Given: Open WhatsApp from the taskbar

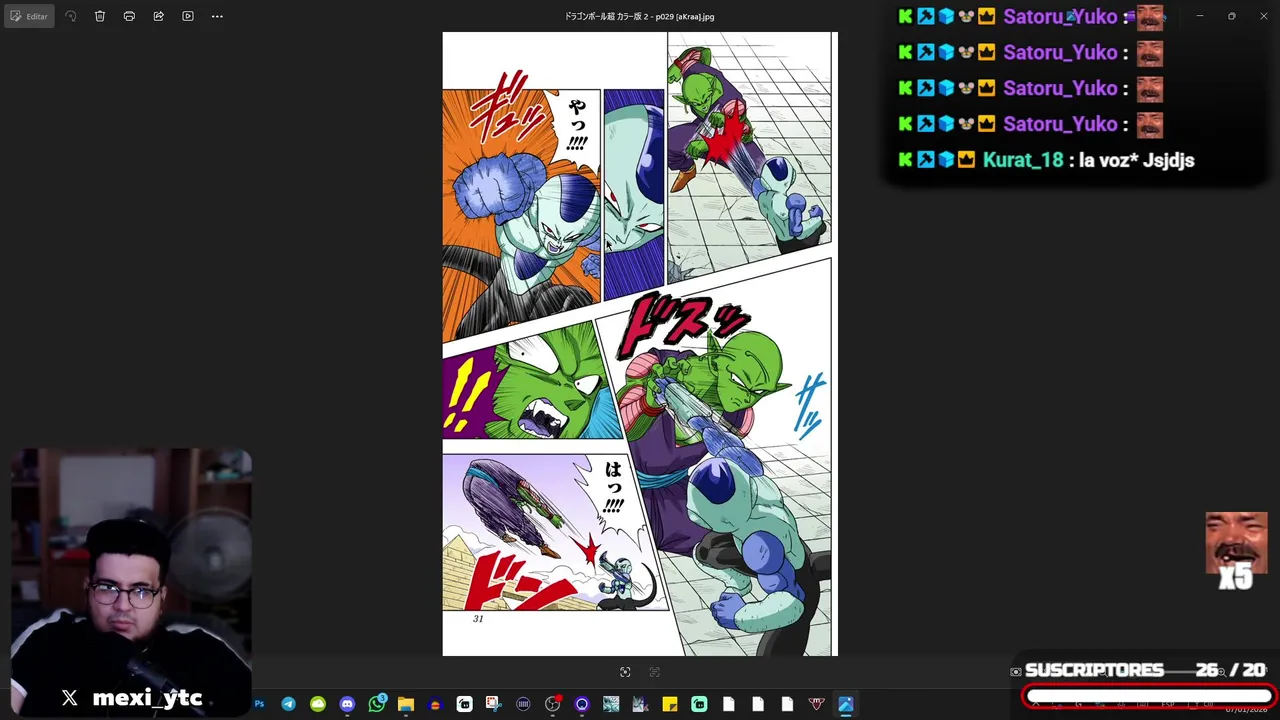Looking at the screenshot, I should [x=377, y=704].
